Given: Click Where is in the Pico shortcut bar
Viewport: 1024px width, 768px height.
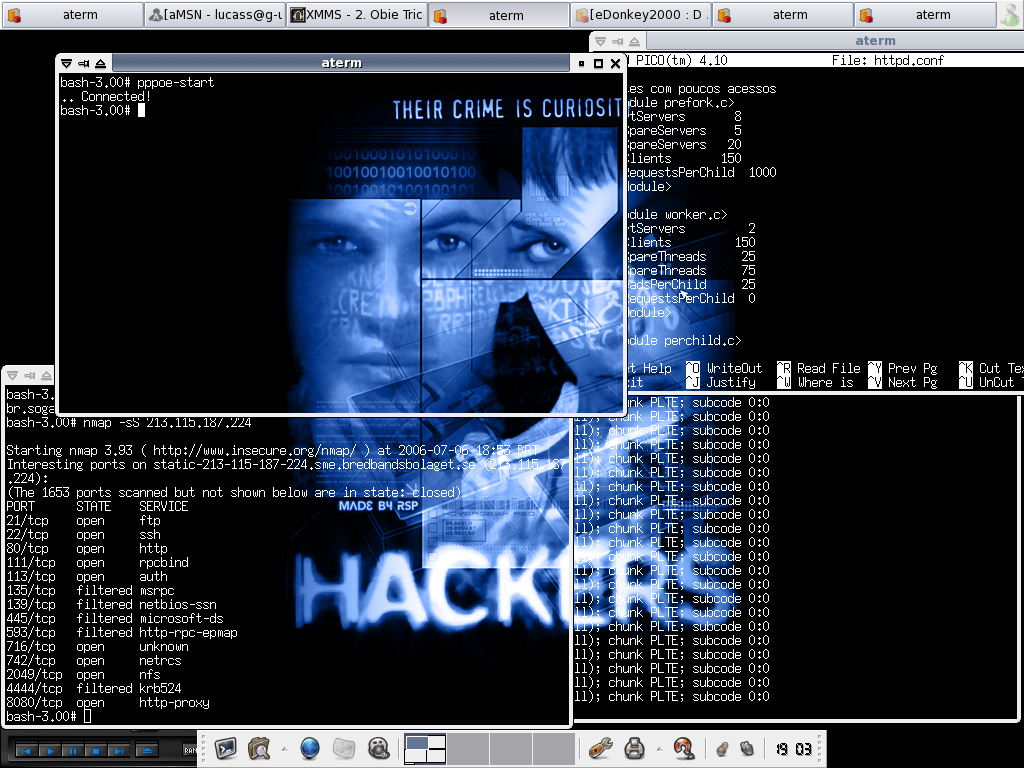Looking at the screenshot, I should pos(816,383).
